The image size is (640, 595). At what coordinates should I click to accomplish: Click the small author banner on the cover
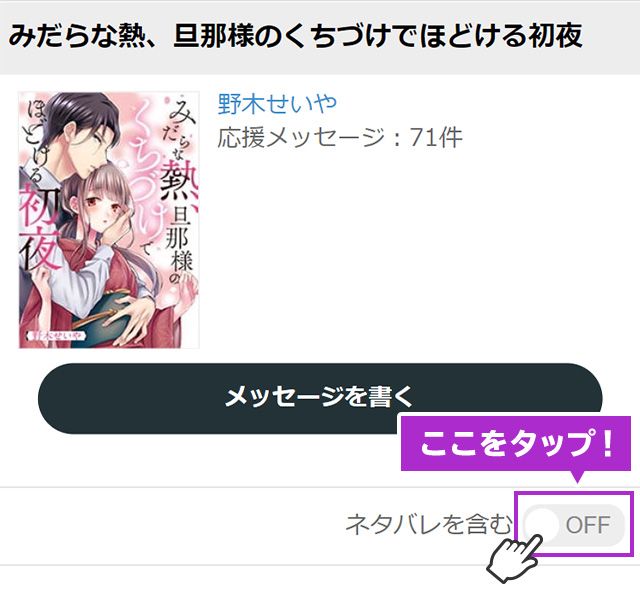click(x=55, y=336)
